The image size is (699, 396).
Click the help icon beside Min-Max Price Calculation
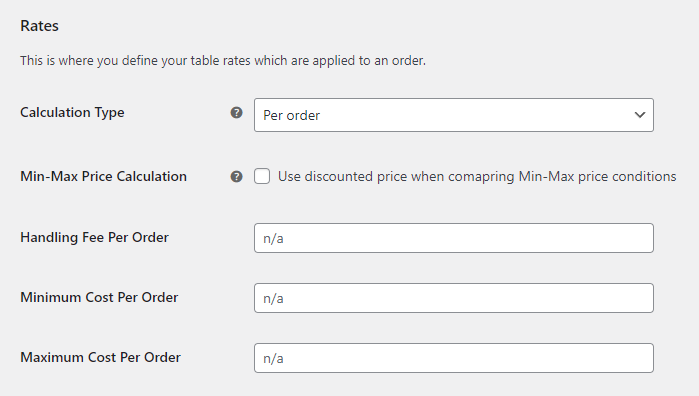click(x=236, y=177)
